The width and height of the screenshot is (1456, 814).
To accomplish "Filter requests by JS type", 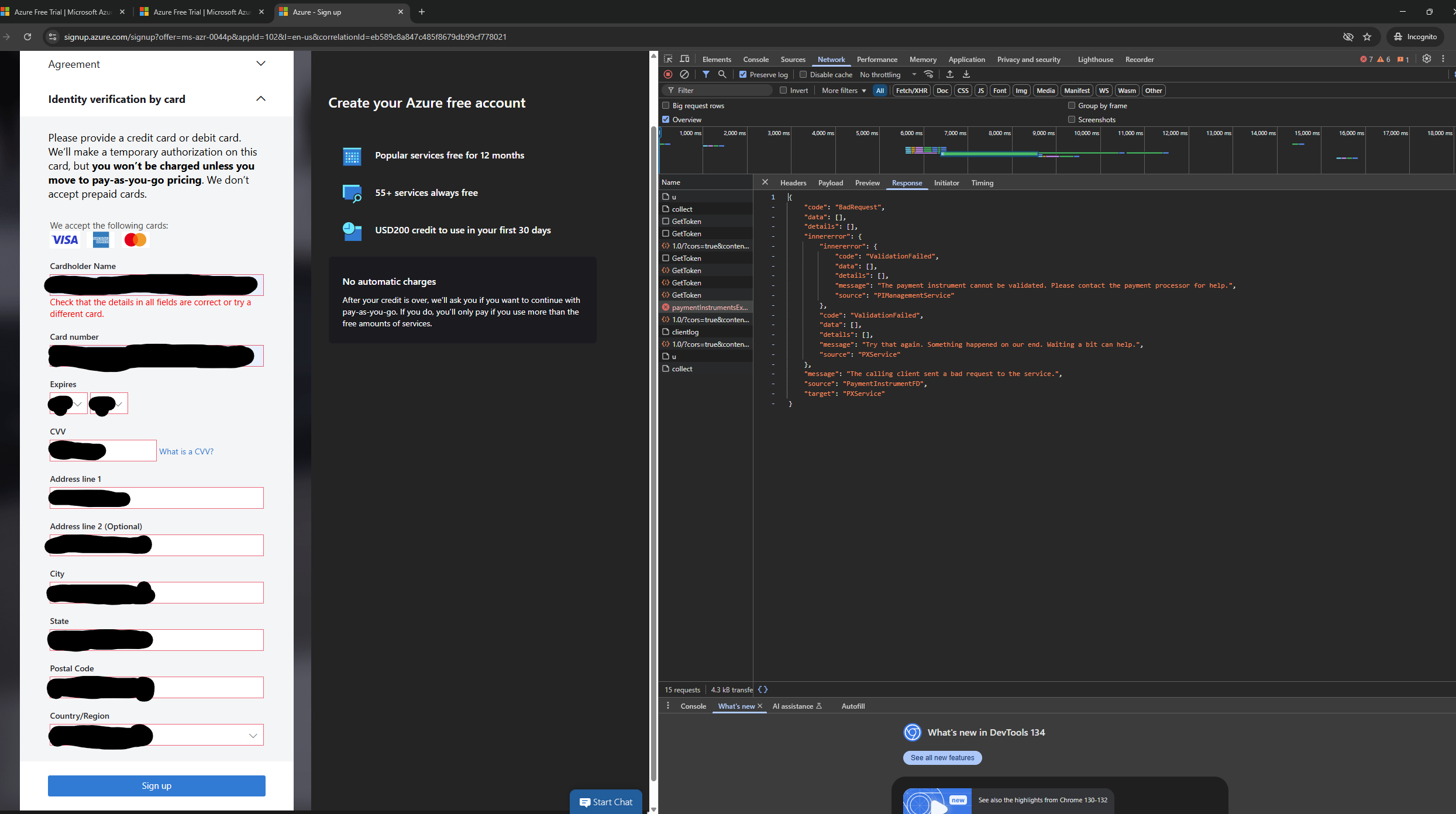I will [x=981, y=90].
